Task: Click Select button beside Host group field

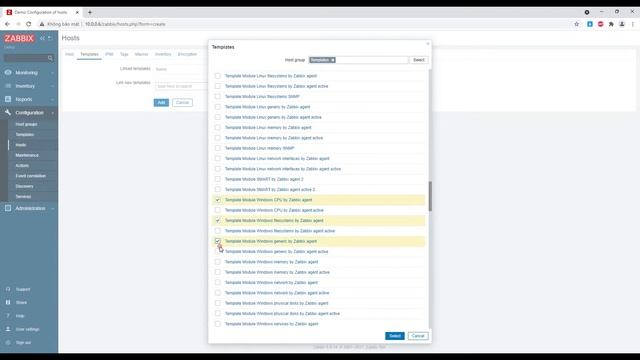Action: coord(419,60)
